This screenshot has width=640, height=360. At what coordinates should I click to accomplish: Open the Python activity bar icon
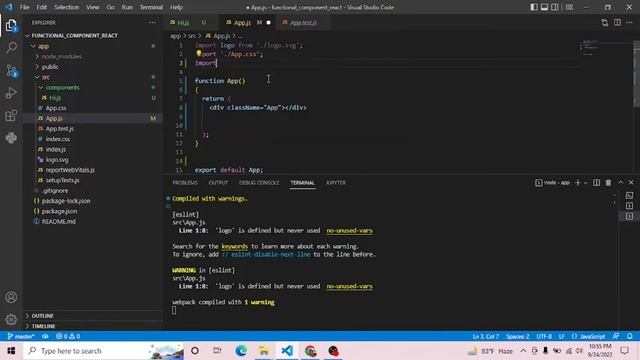click(x=11, y=138)
